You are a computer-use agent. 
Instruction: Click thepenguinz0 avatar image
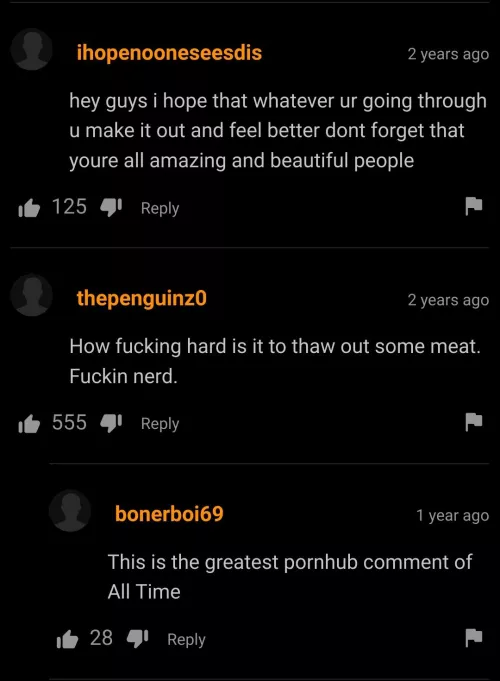[32, 295]
